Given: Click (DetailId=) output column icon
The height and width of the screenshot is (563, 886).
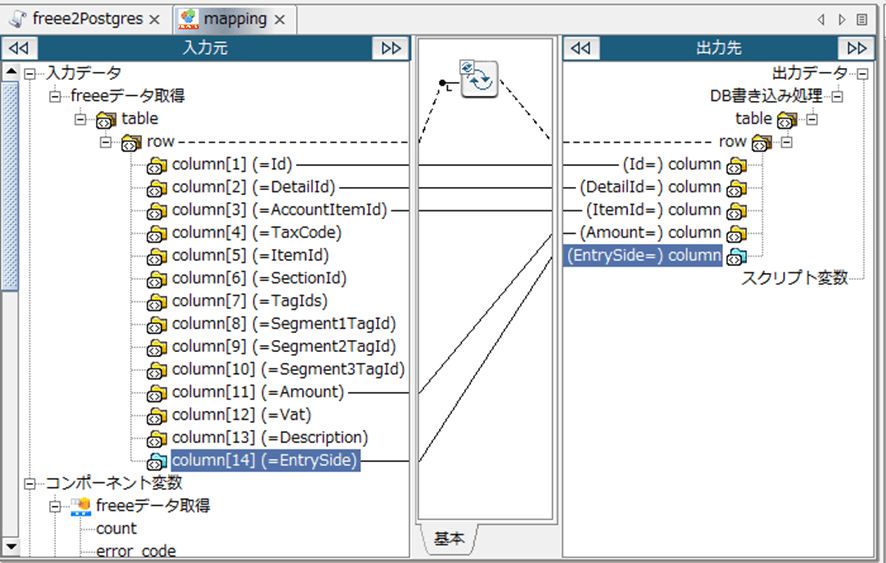Looking at the screenshot, I should pos(736,188).
